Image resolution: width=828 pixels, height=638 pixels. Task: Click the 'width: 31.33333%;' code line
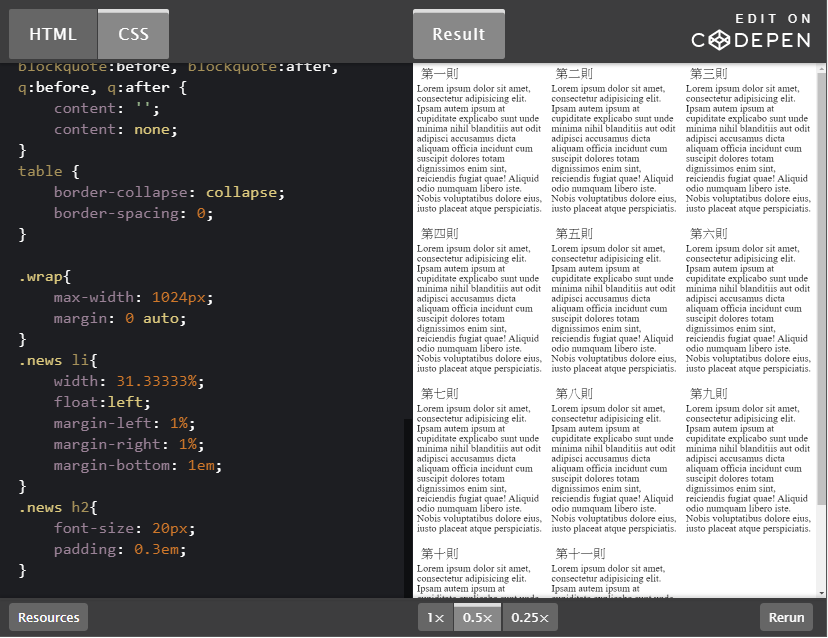click(129, 381)
